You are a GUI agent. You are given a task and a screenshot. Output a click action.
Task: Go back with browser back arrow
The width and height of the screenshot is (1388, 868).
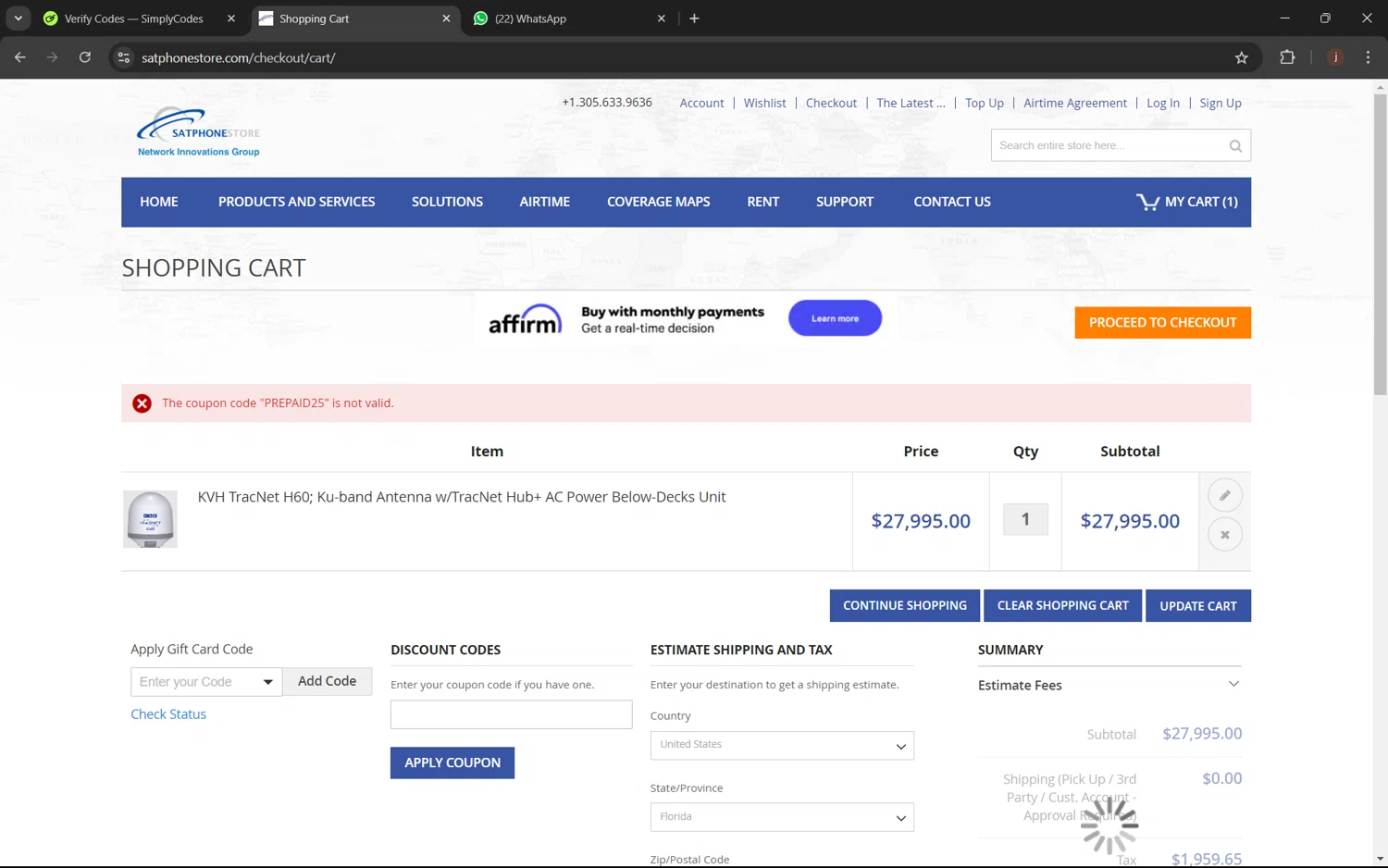point(20,57)
